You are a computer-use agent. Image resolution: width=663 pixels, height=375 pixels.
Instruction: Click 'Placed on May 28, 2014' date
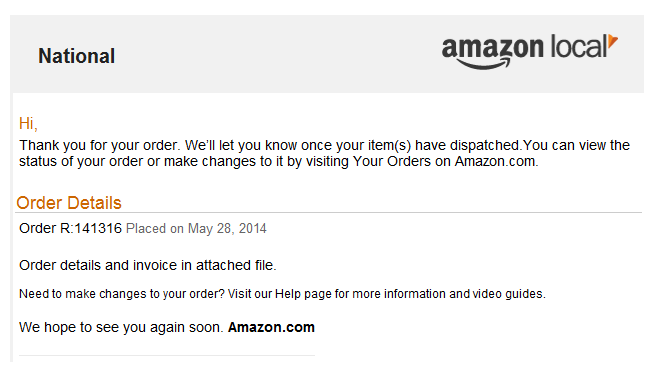(x=196, y=229)
